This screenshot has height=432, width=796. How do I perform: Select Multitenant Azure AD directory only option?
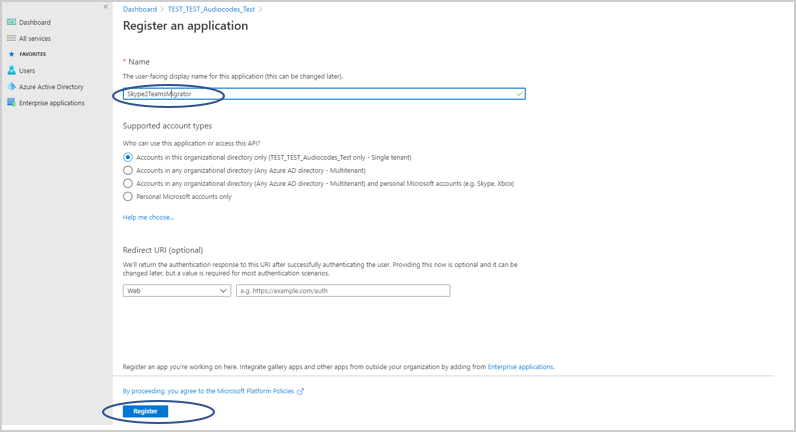(128, 171)
